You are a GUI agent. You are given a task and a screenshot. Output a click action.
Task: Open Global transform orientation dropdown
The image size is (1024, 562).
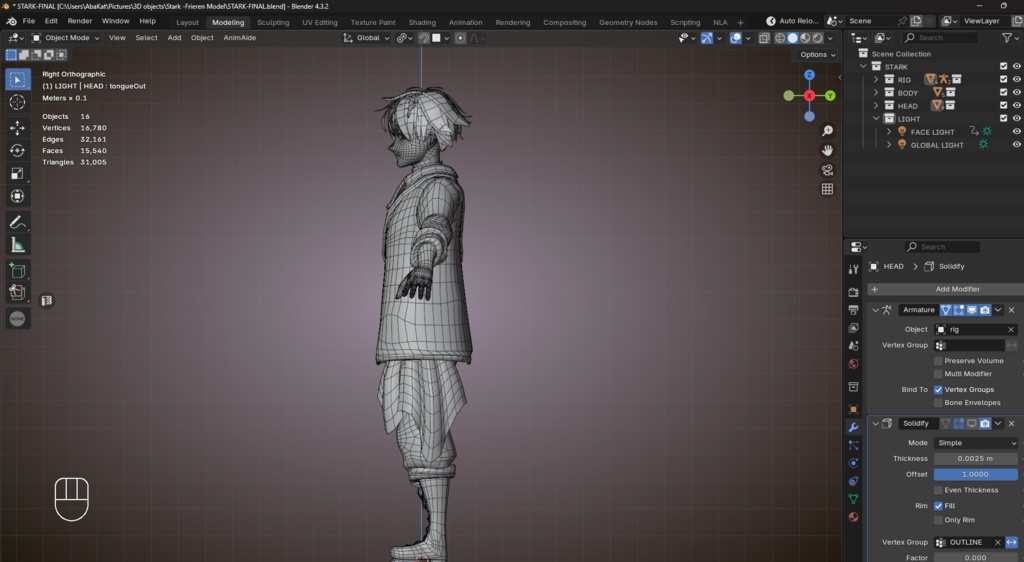[367, 38]
